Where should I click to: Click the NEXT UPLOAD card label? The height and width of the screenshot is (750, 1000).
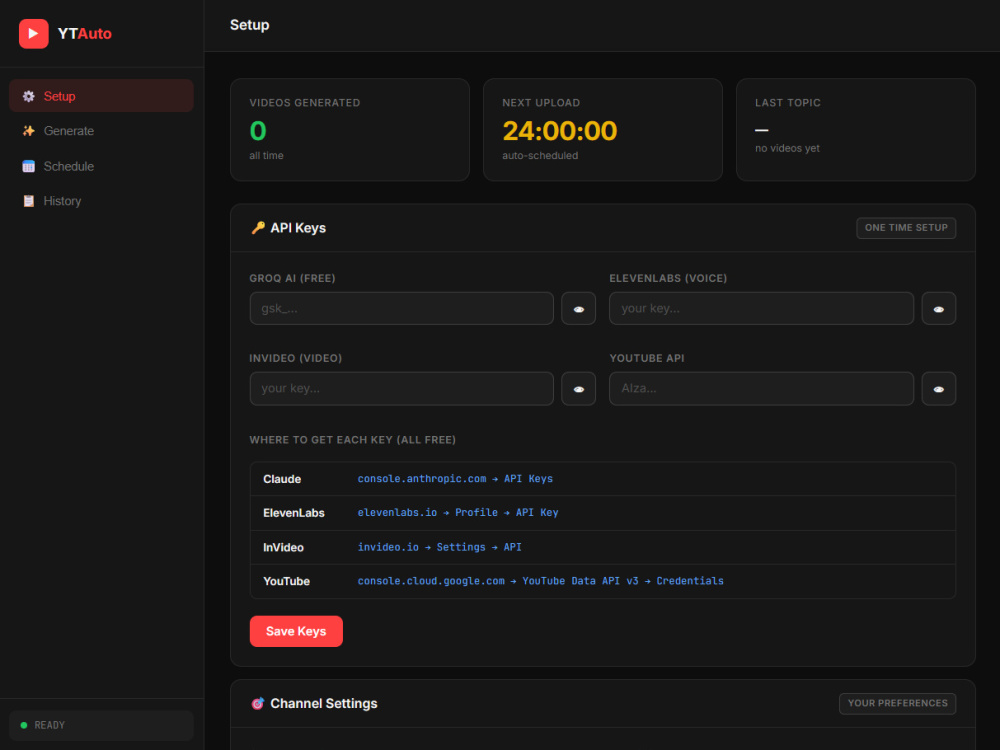(541, 103)
